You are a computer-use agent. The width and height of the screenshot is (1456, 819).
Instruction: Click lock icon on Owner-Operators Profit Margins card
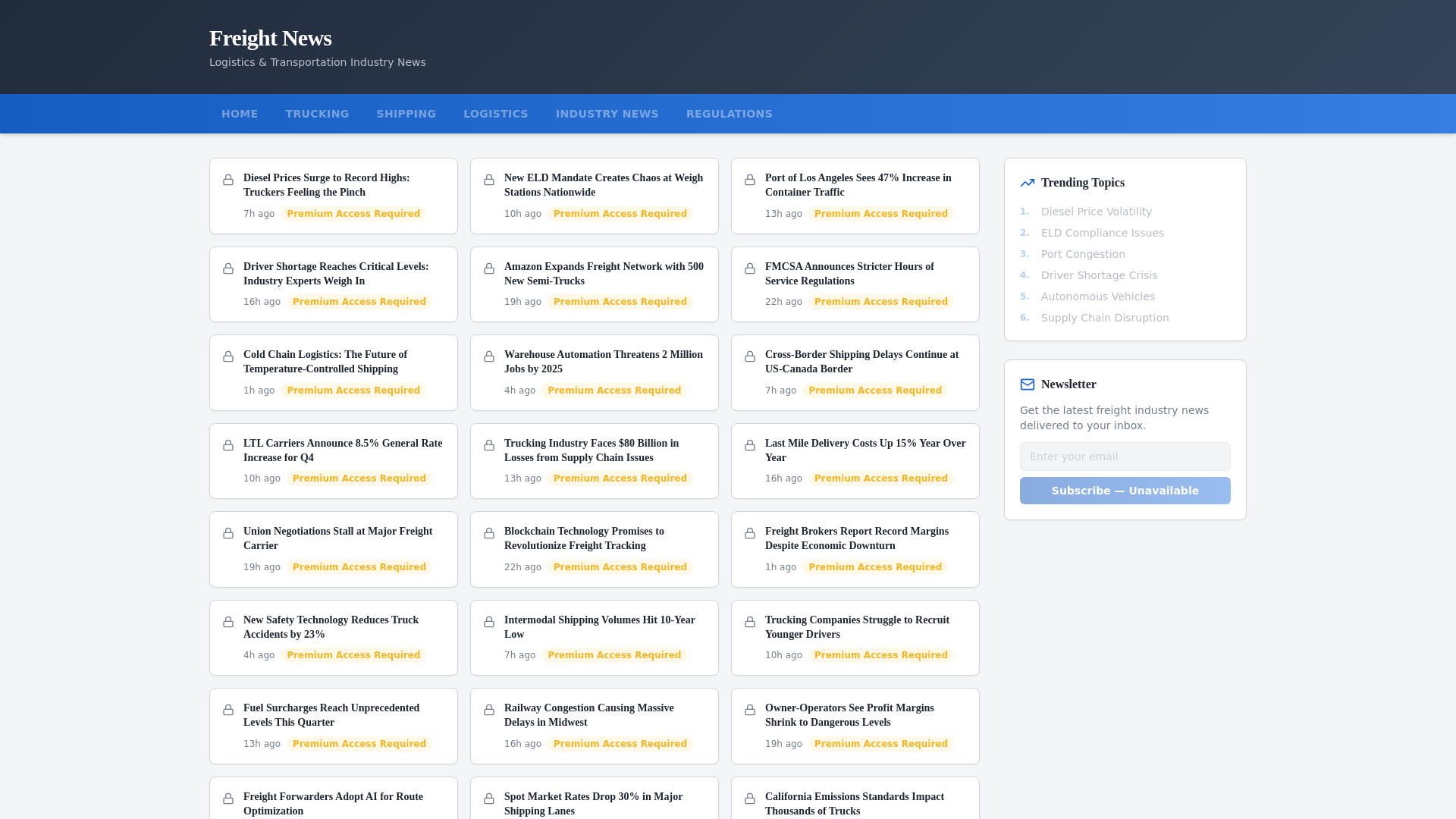tap(750, 710)
